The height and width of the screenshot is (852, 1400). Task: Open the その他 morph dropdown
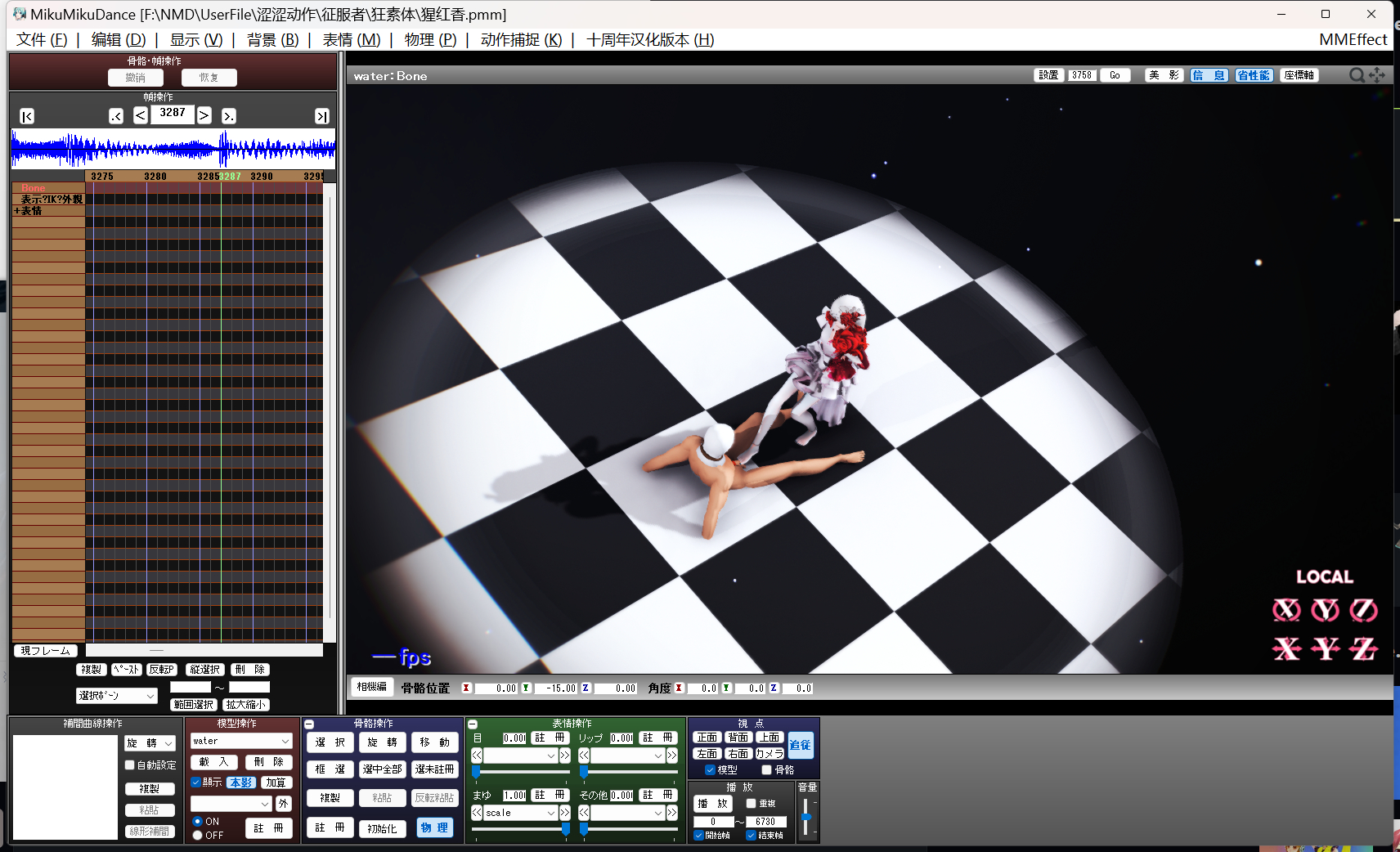[x=628, y=813]
